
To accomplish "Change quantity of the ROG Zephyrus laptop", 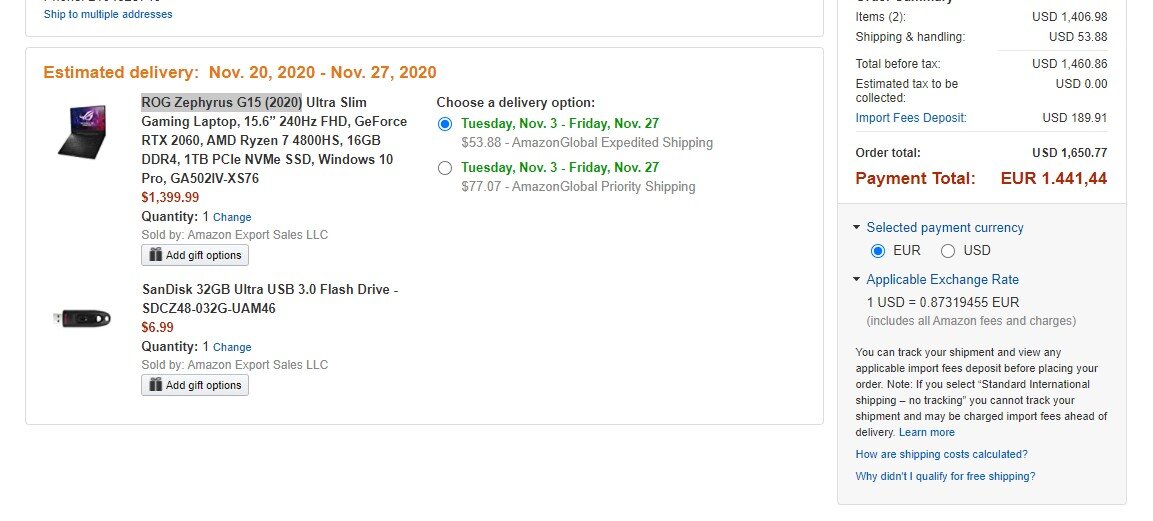I will 232,218.
